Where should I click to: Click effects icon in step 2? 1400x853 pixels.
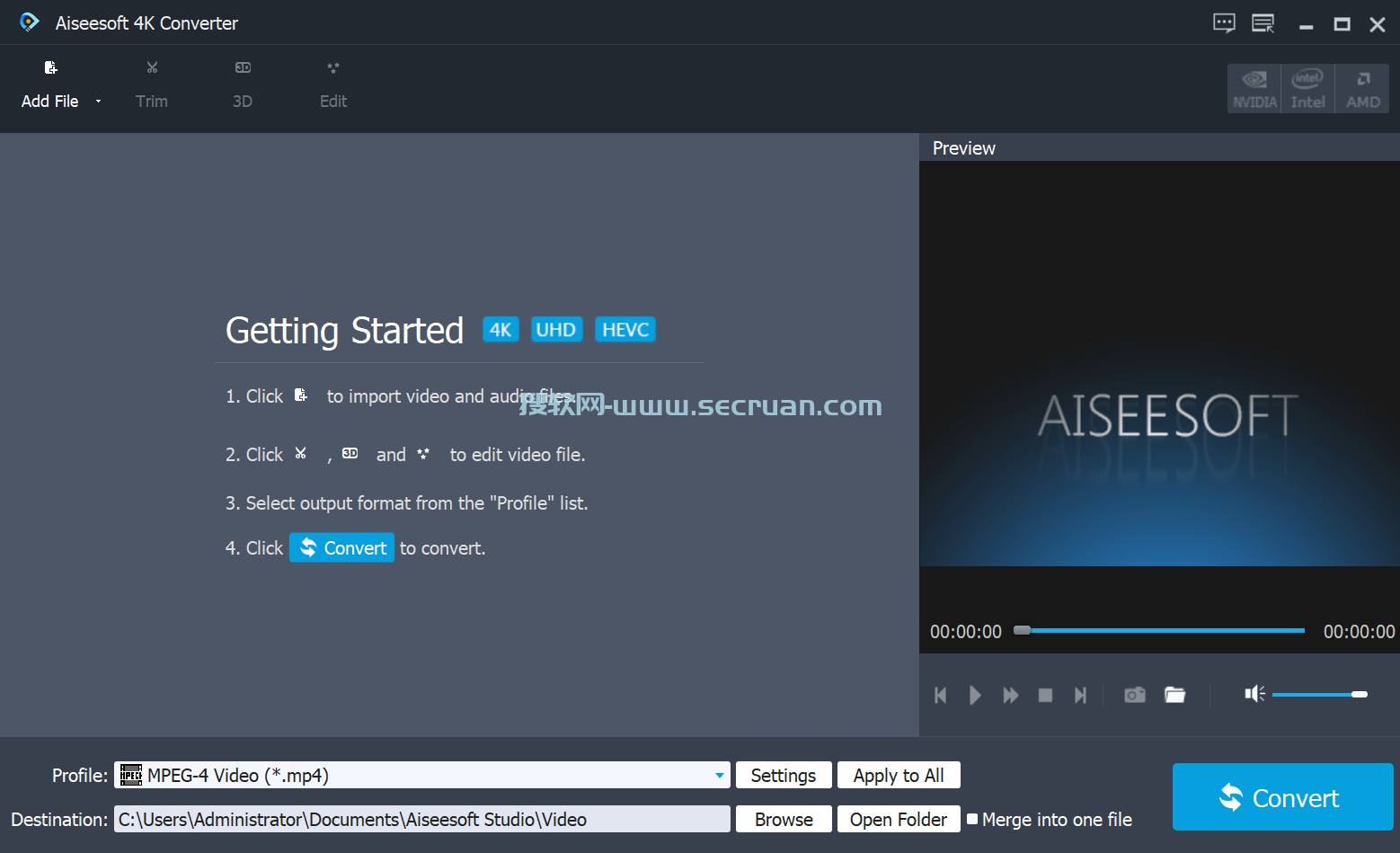pyautogui.click(x=423, y=453)
